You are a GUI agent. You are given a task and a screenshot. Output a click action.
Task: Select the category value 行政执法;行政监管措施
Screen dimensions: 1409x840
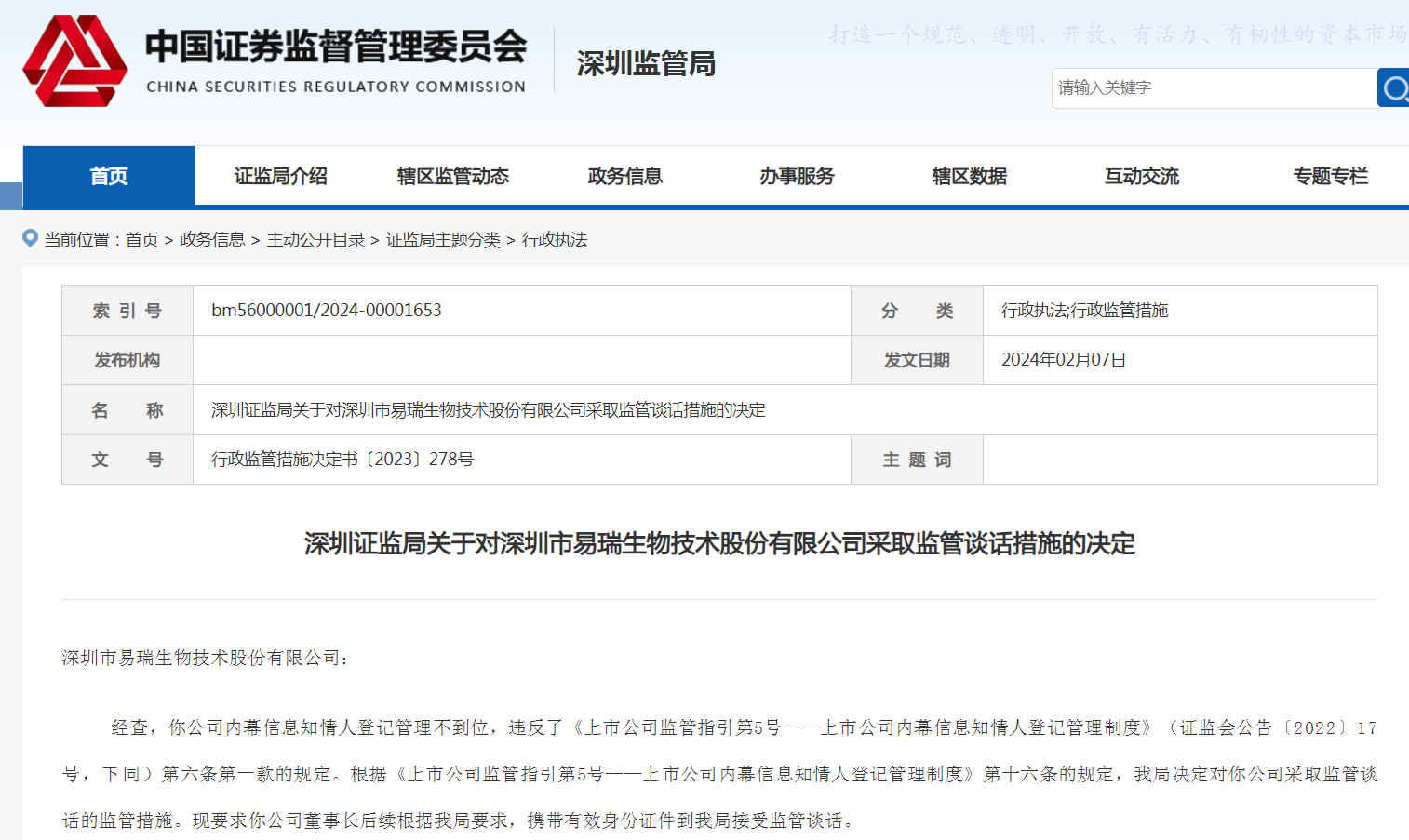[1084, 310]
